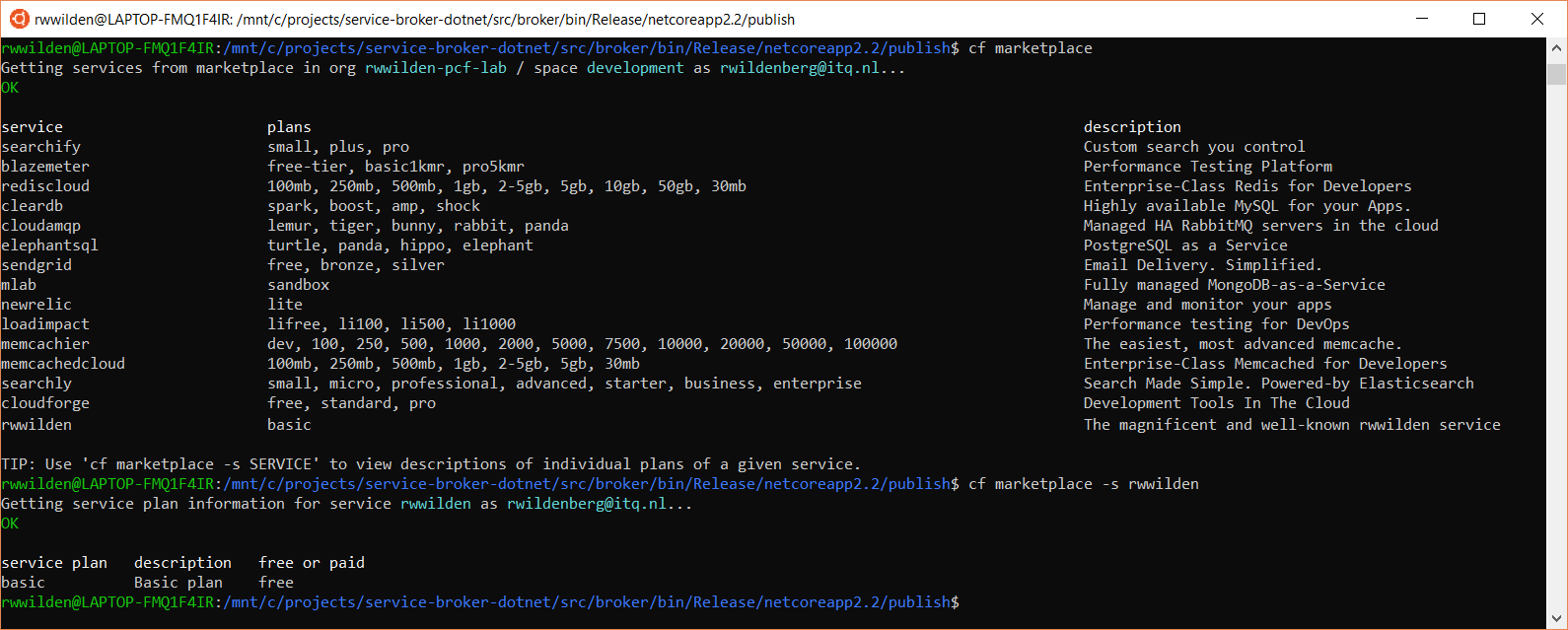Select 'searchly' service name
Screen dimensions: 1568x630
[x=36, y=384]
